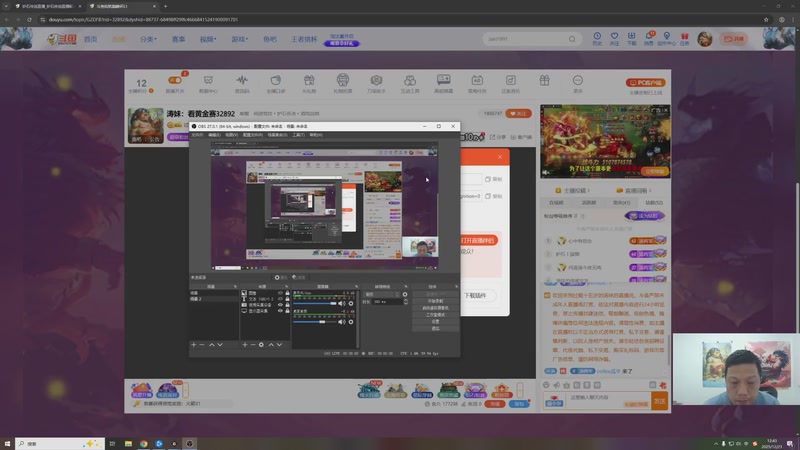Open the music note icon in streamer toolbar
The height and width of the screenshot is (450, 800).
[510, 80]
